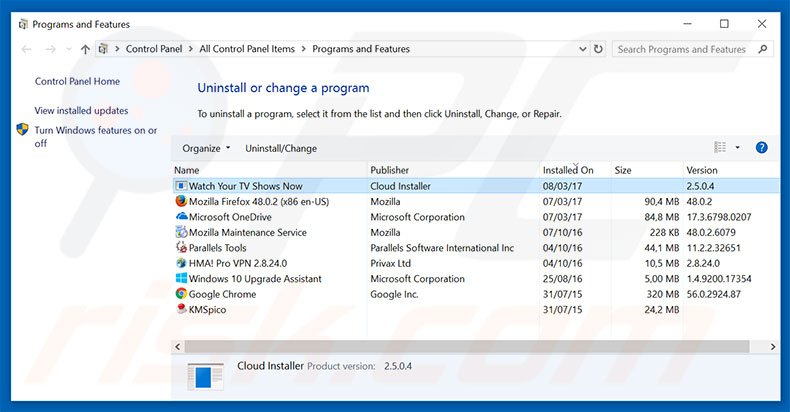Click the horizontal scrollbar right arrow

click(773, 347)
